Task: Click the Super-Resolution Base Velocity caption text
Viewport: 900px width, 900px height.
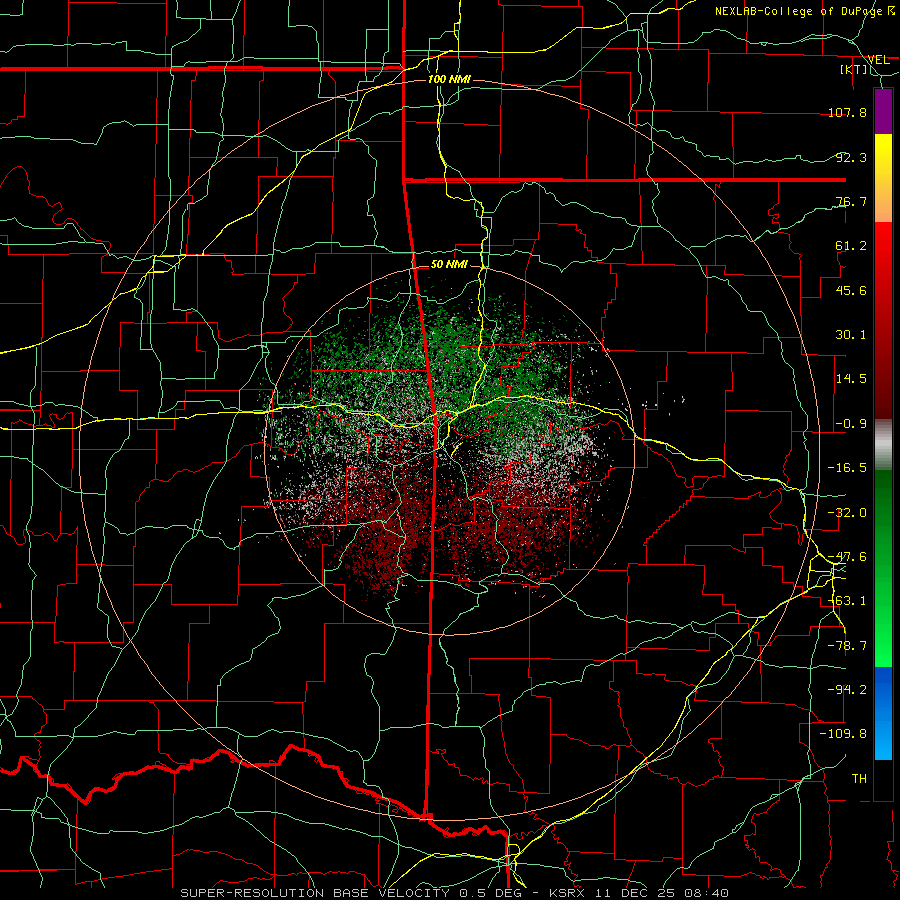Action: 455,893
